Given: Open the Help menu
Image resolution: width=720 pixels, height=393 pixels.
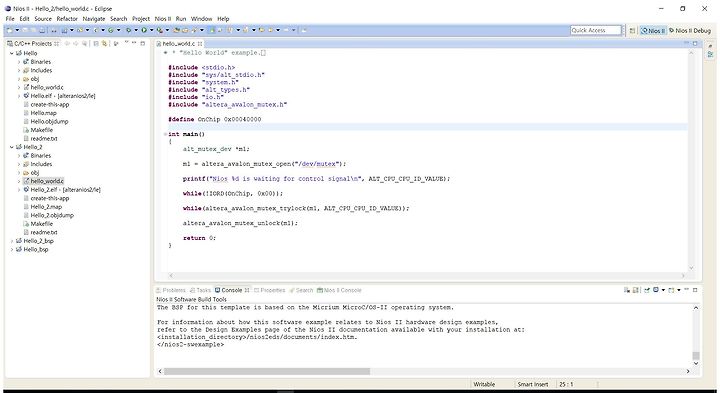Looking at the screenshot, I should (x=223, y=19).
